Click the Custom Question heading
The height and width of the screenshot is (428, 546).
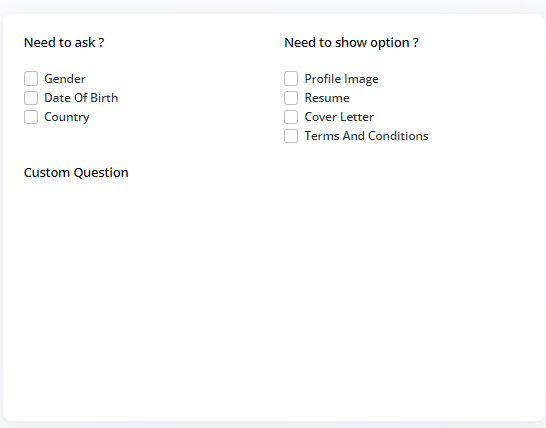coord(76,173)
